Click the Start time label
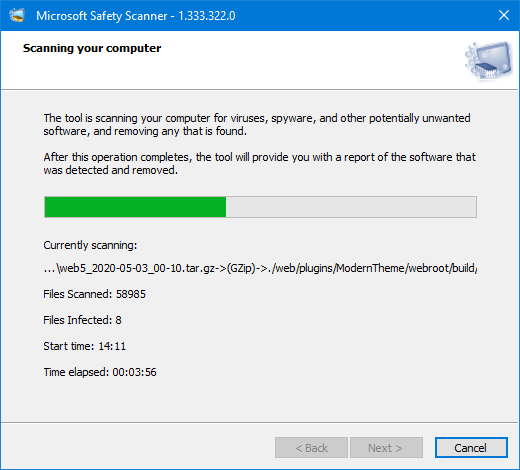This screenshot has height=470, width=520. [x=85, y=346]
